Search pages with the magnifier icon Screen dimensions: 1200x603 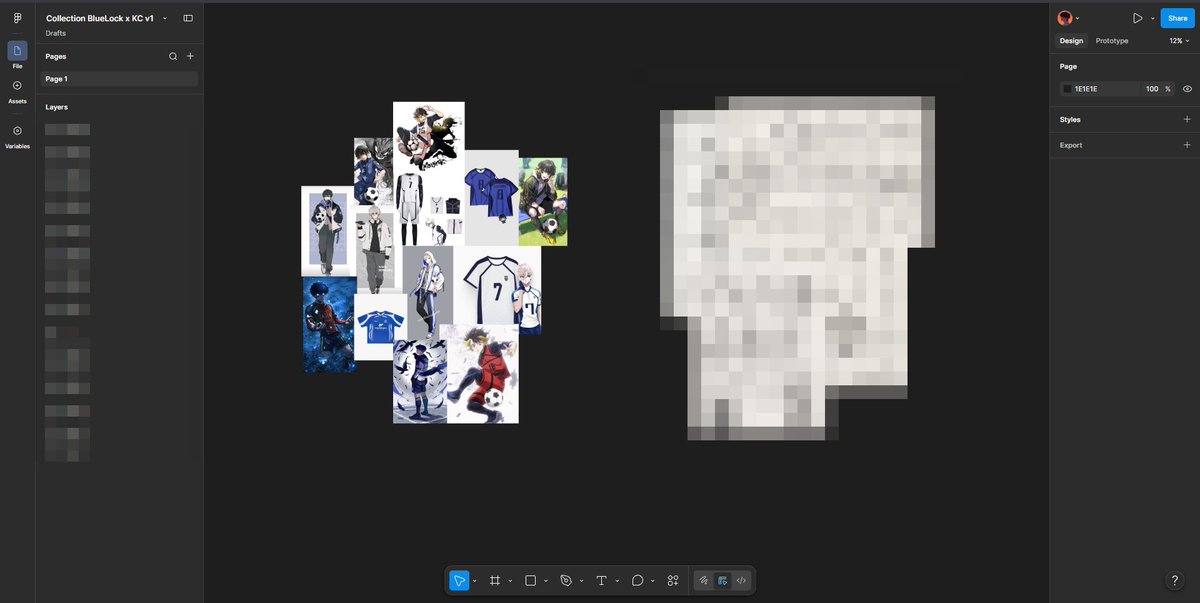coord(173,57)
